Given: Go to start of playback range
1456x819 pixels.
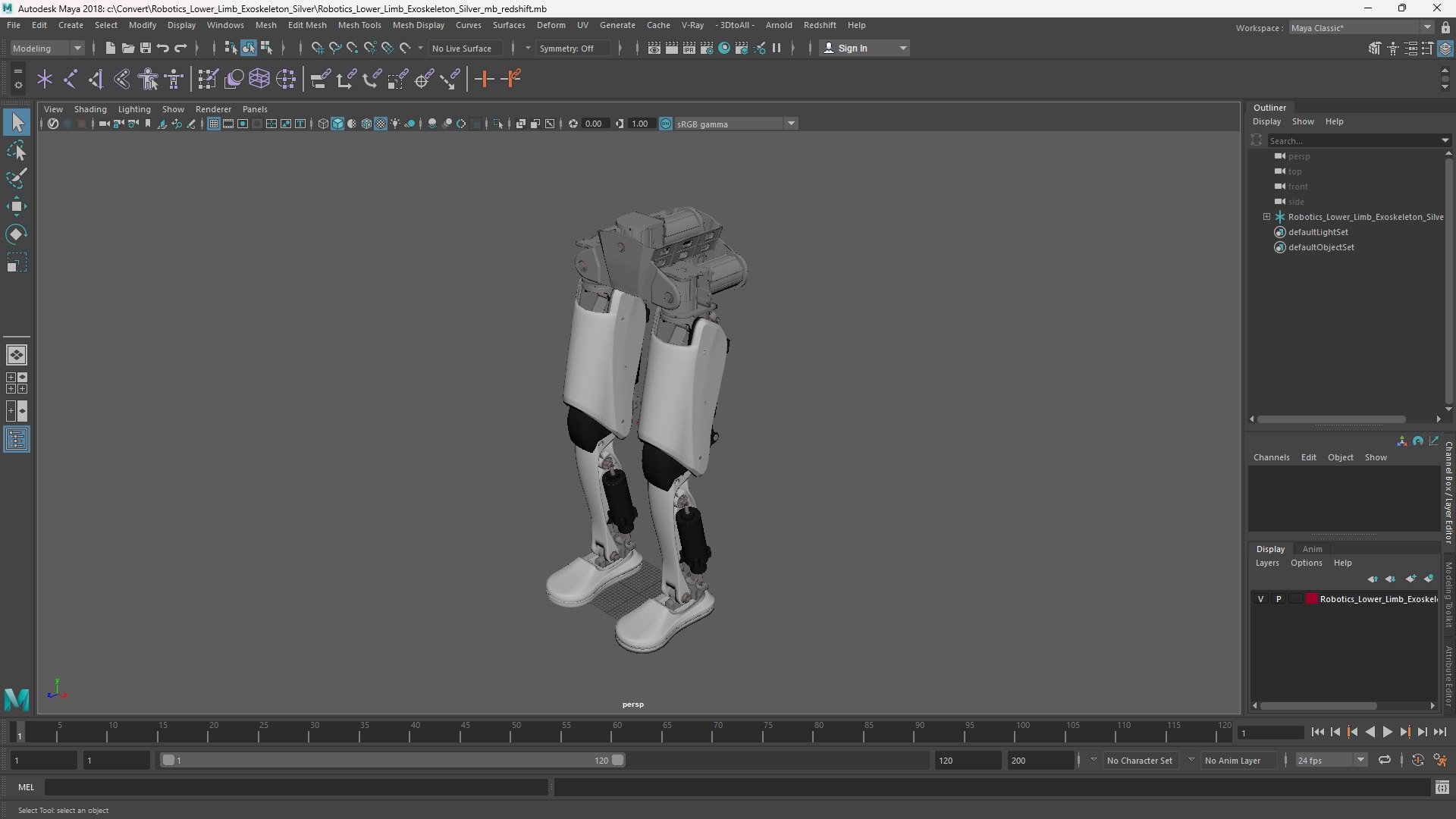Looking at the screenshot, I should [x=1318, y=732].
